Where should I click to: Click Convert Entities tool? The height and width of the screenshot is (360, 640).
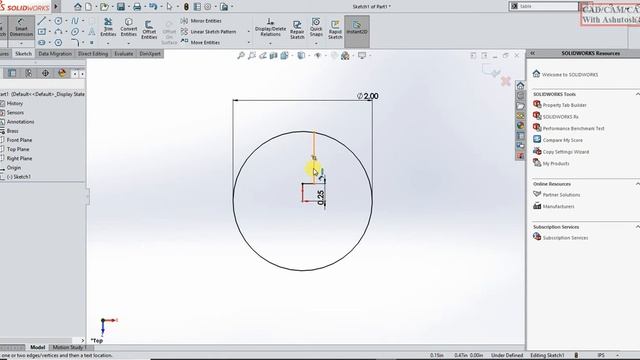pos(129,27)
